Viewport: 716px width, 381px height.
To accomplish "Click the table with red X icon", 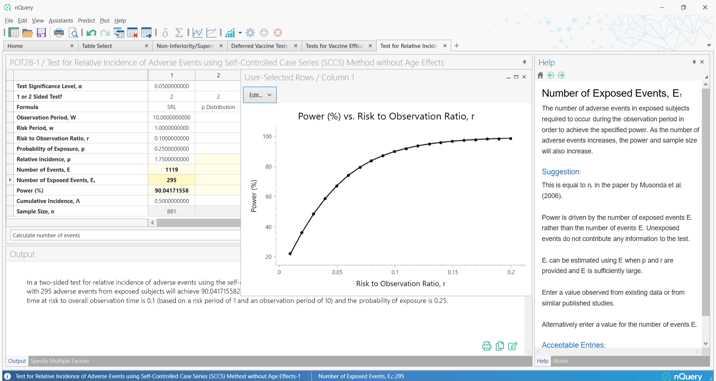I will click(133, 32).
